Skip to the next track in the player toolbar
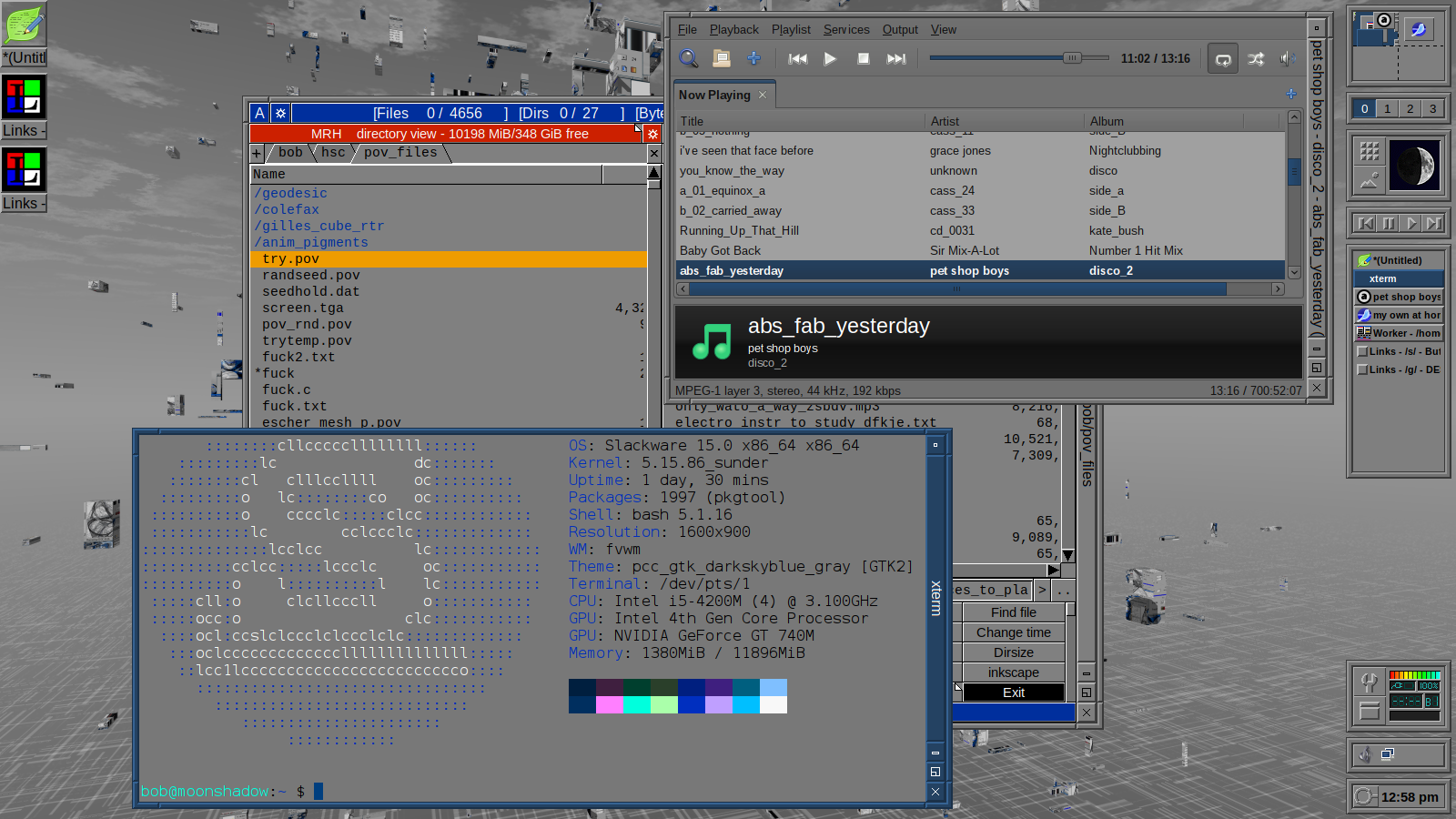Image resolution: width=1456 pixels, height=819 pixels. [x=896, y=58]
